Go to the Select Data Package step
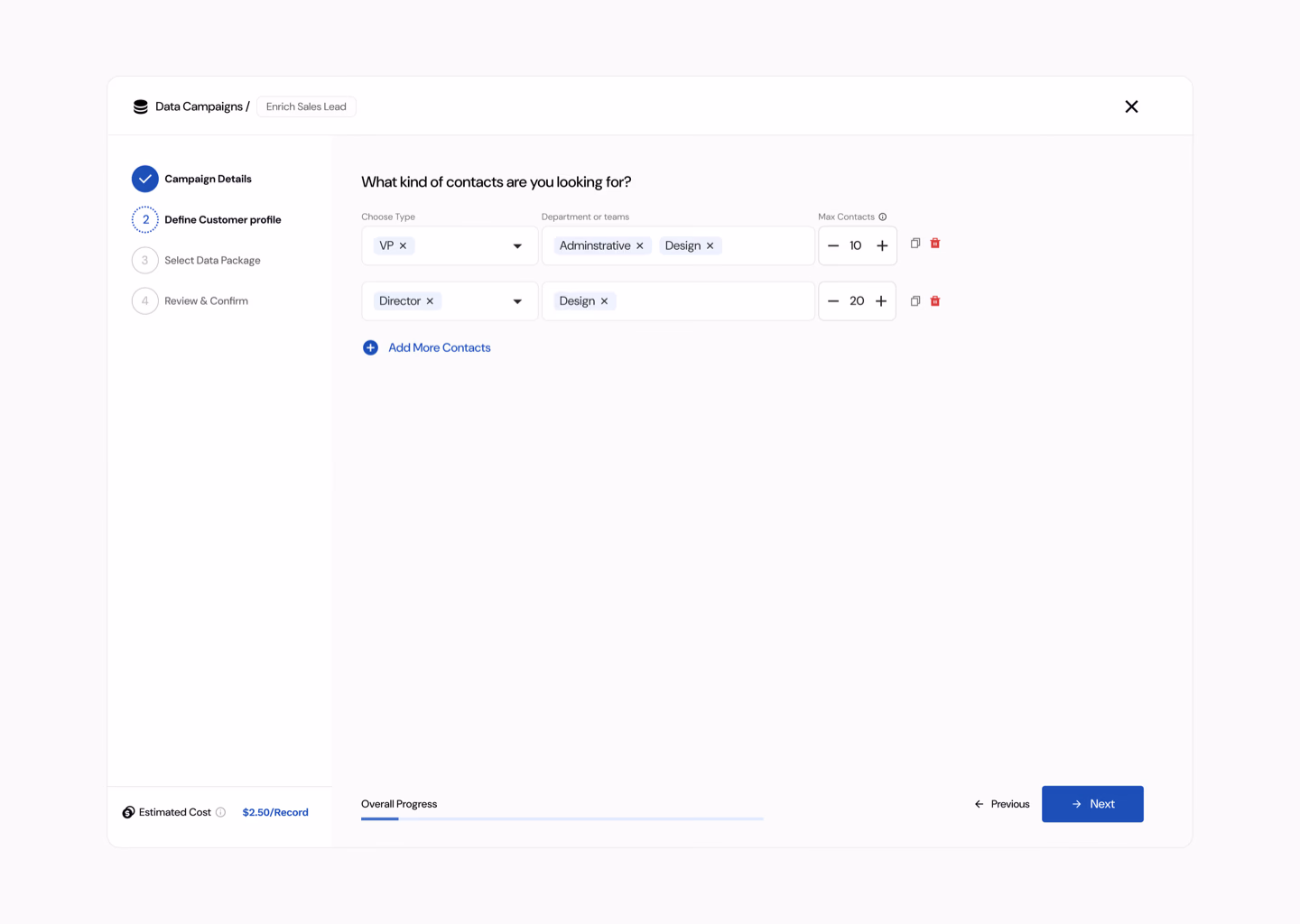The image size is (1300, 924). tap(211, 260)
